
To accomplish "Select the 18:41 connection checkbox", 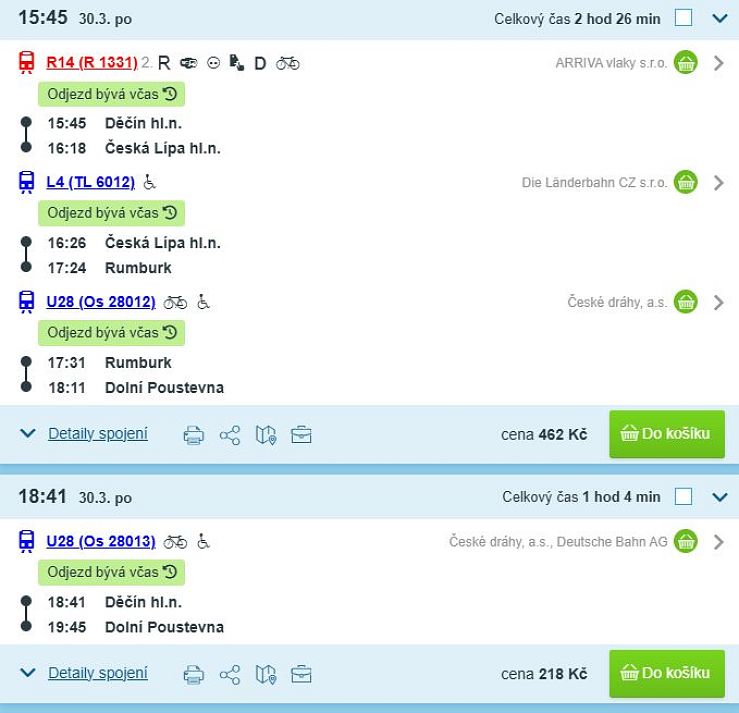I will (x=683, y=496).
